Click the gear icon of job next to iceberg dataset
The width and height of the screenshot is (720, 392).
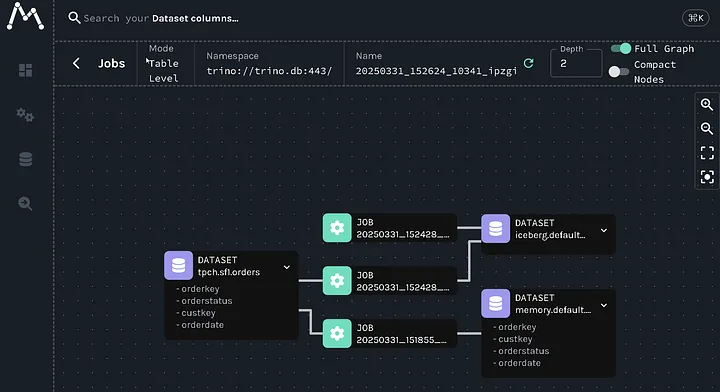(337, 228)
